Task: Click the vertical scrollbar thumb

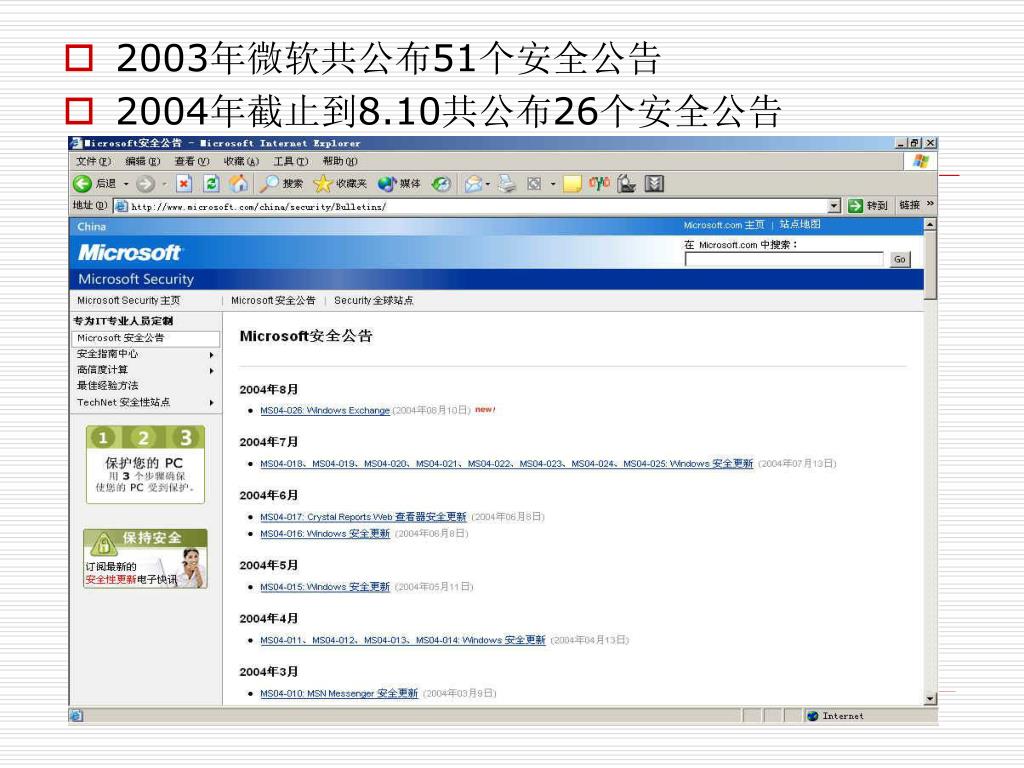Action: (931, 265)
